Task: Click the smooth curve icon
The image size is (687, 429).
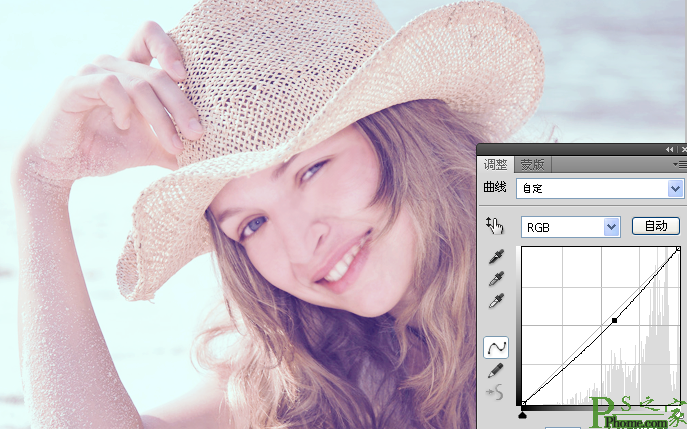Action: pos(496,392)
